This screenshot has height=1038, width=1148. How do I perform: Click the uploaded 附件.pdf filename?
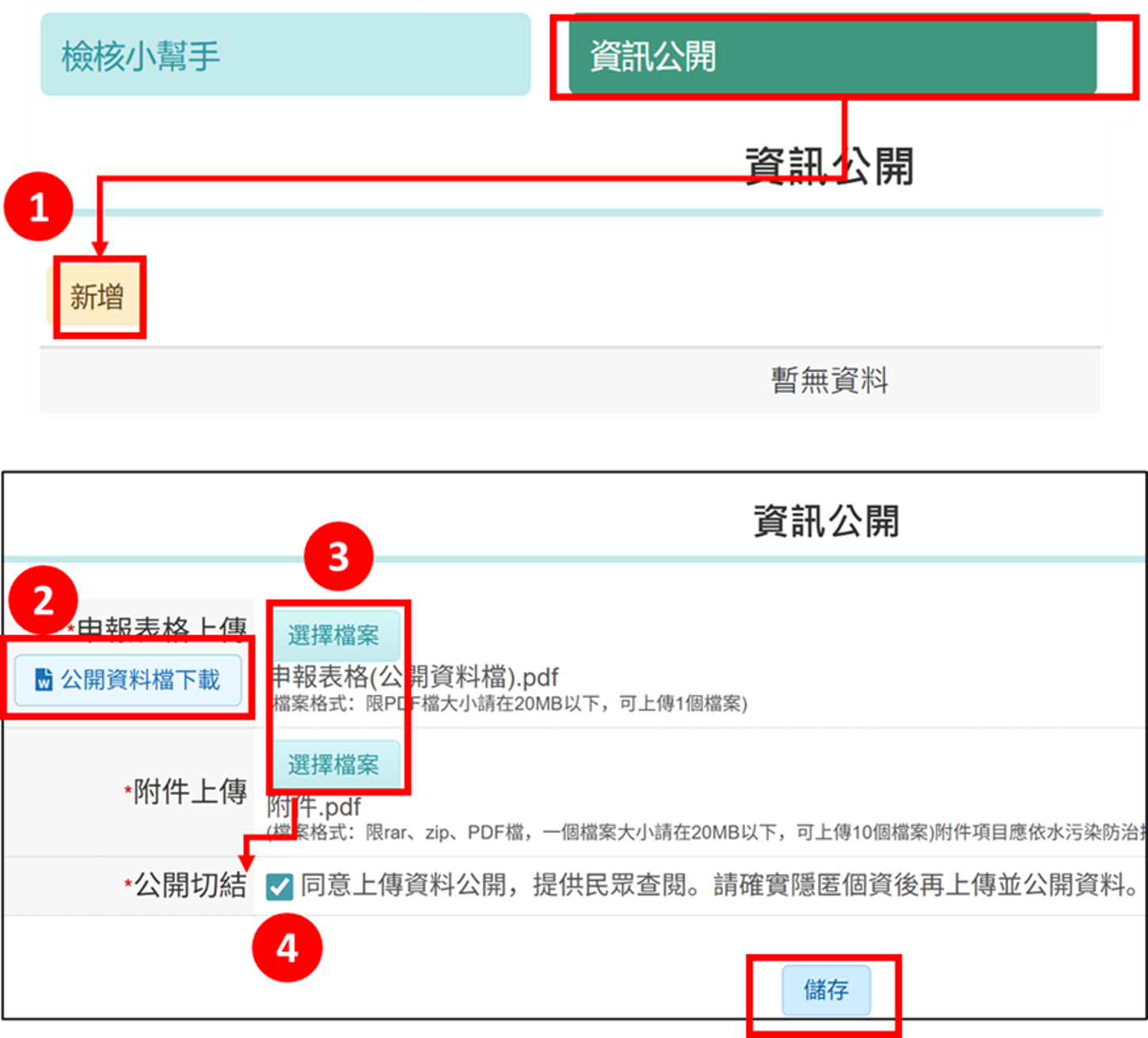[314, 808]
